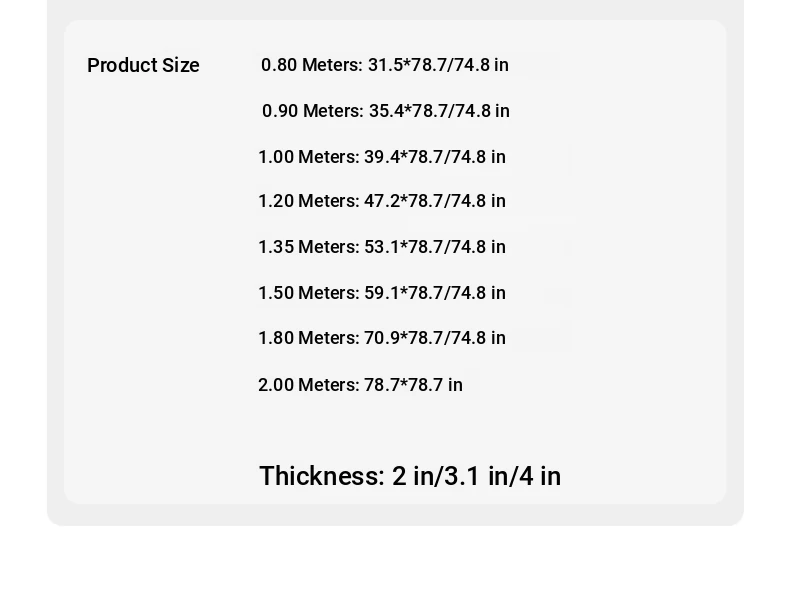
Task: Select the 0.90 Meters size line
Action: tap(385, 111)
